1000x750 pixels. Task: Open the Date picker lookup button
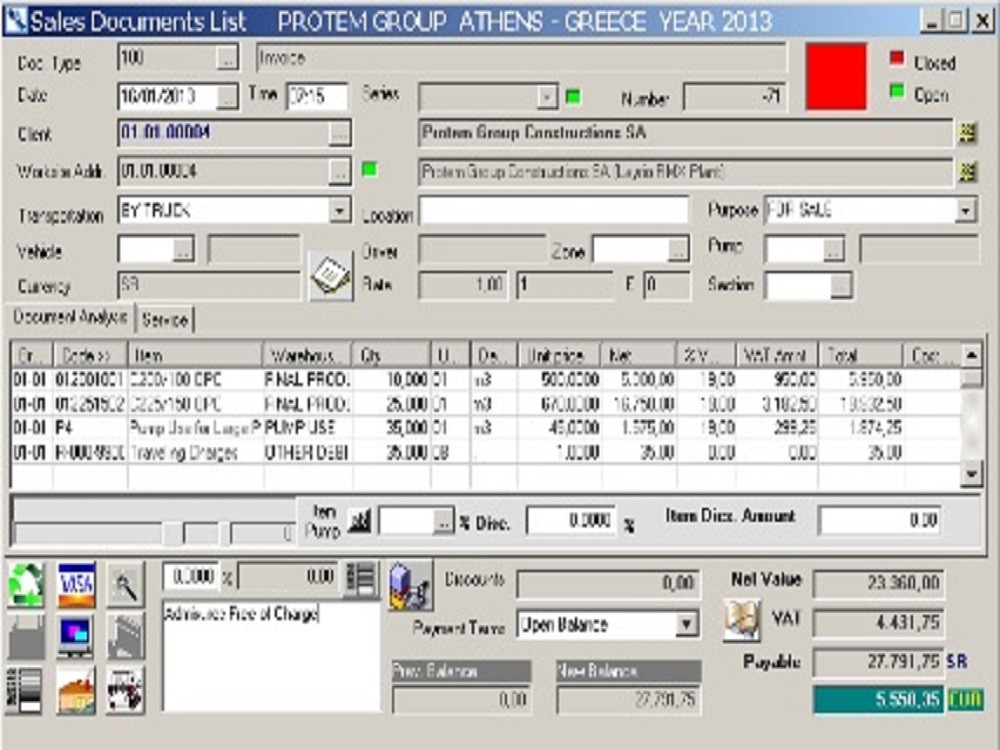point(227,97)
